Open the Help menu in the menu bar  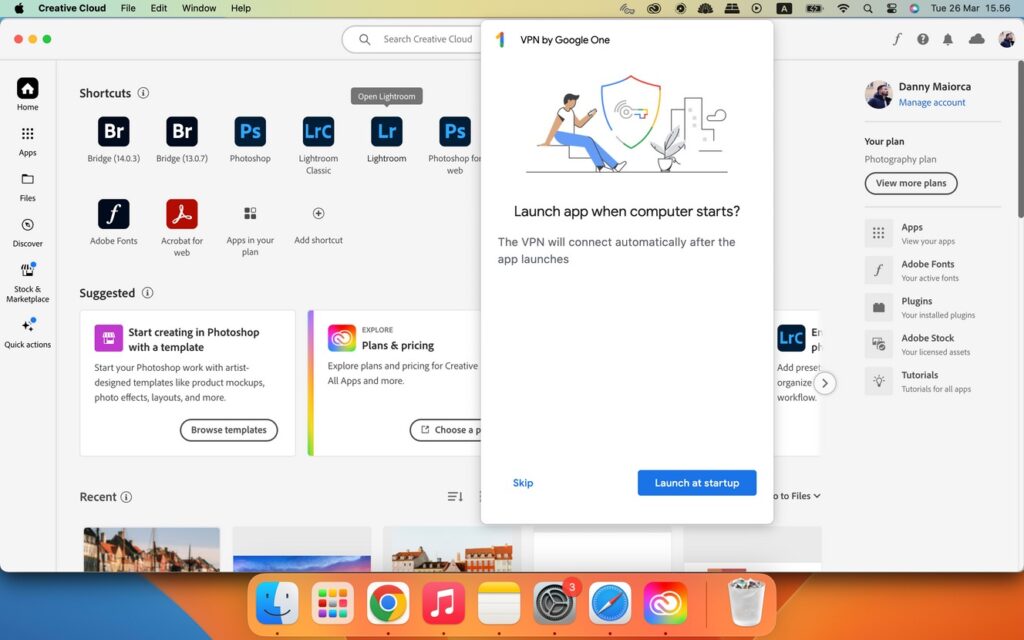(240, 8)
